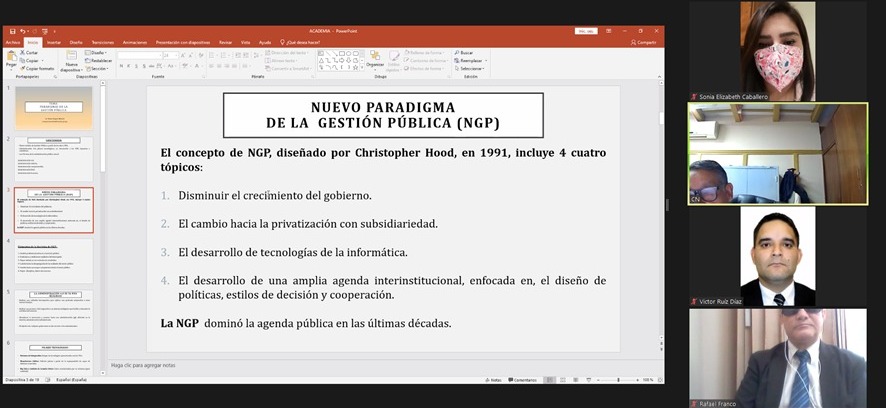Click ¿Qué desea hacer? search box
886x408 pixels.
301,42
